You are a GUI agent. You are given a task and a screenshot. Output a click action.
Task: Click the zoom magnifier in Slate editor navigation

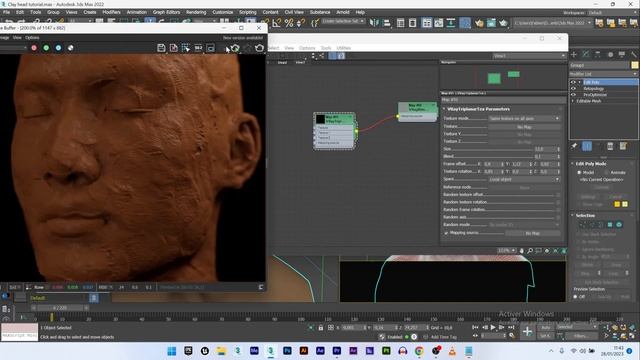530,251
